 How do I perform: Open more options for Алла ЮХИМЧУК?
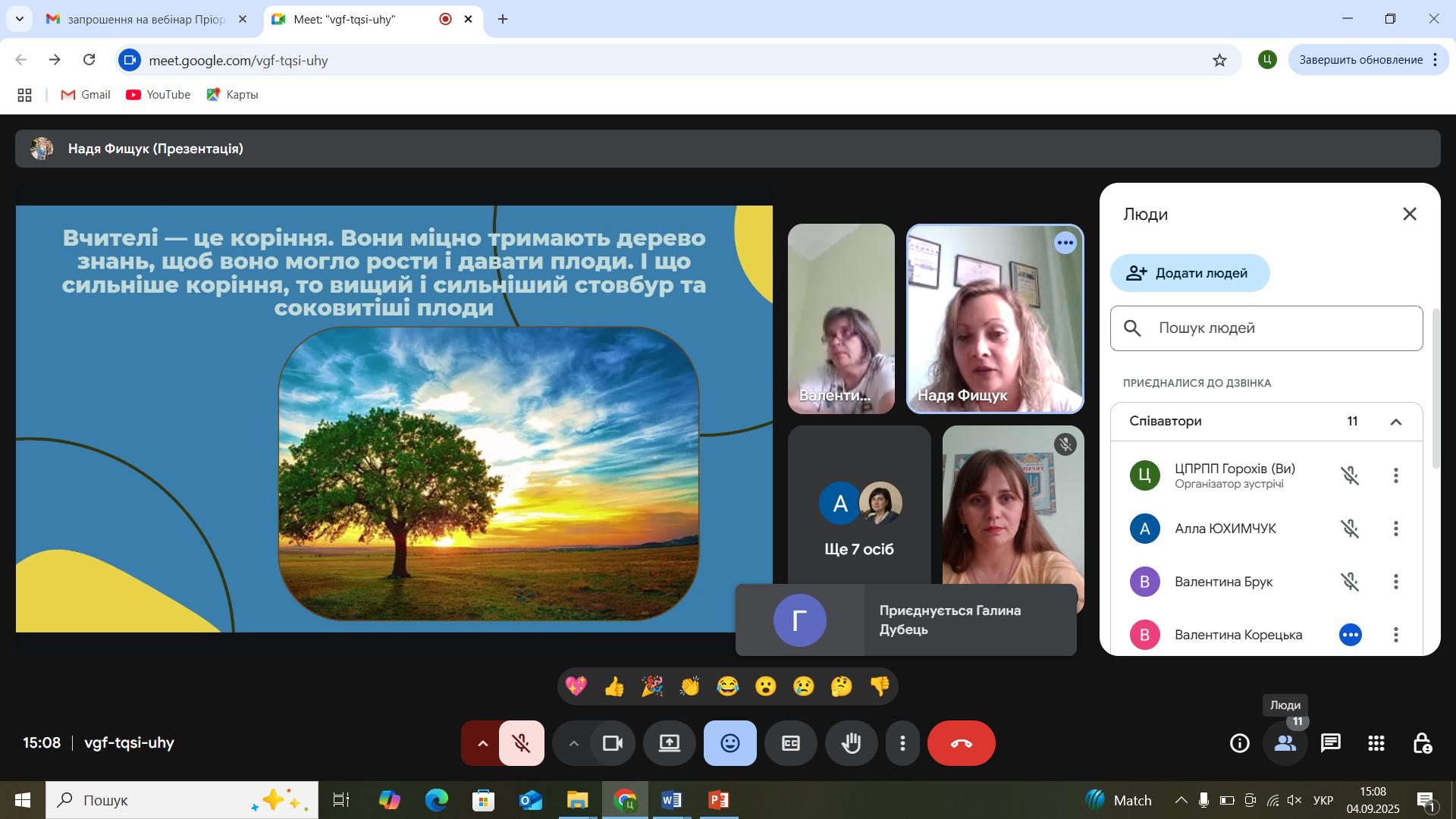tap(1395, 529)
